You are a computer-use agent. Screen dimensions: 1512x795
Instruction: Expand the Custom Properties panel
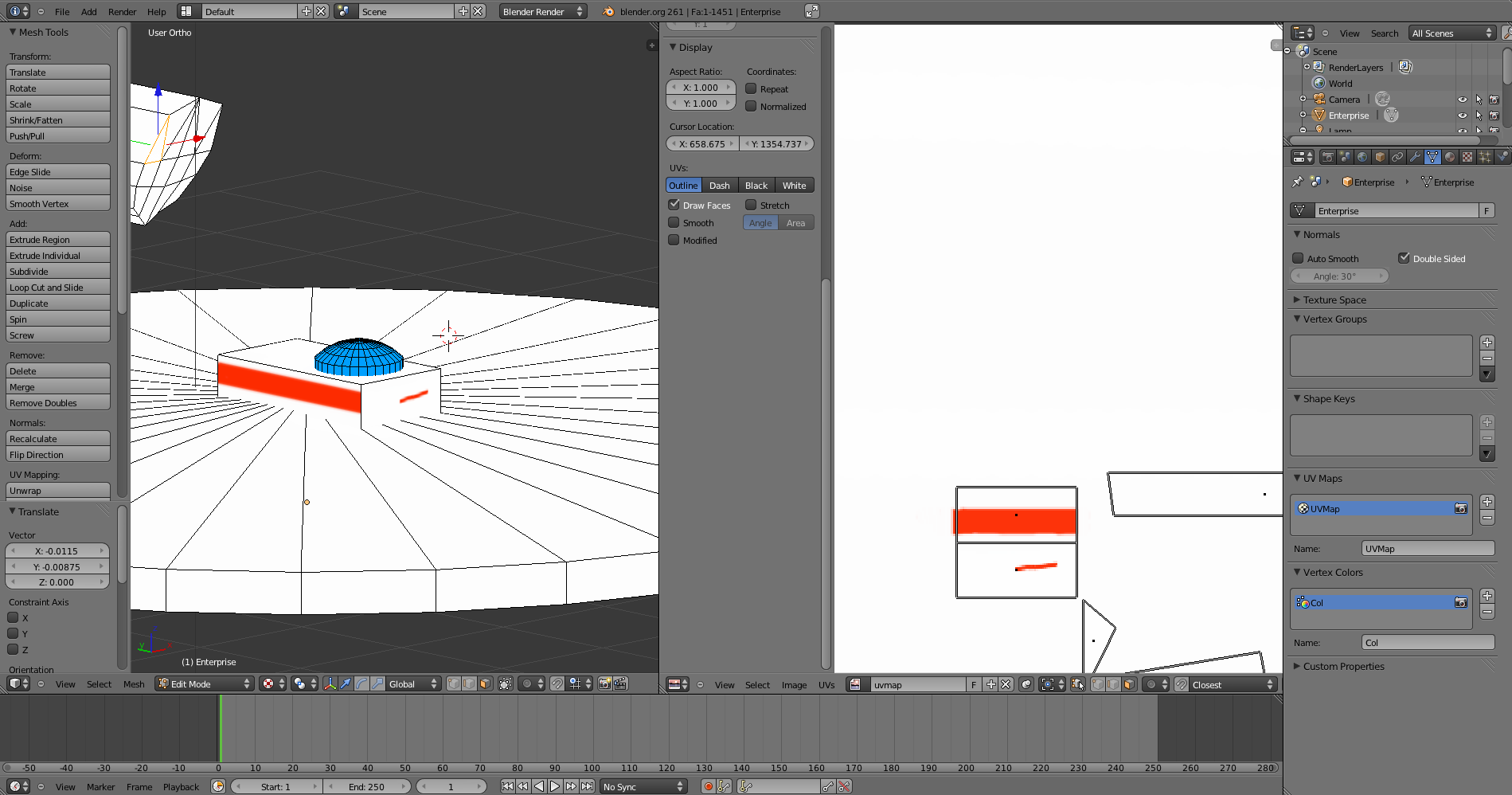(1343, 666)
